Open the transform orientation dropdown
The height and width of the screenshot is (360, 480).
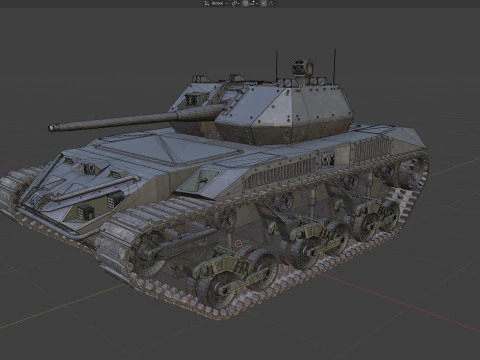pos(216,3)
